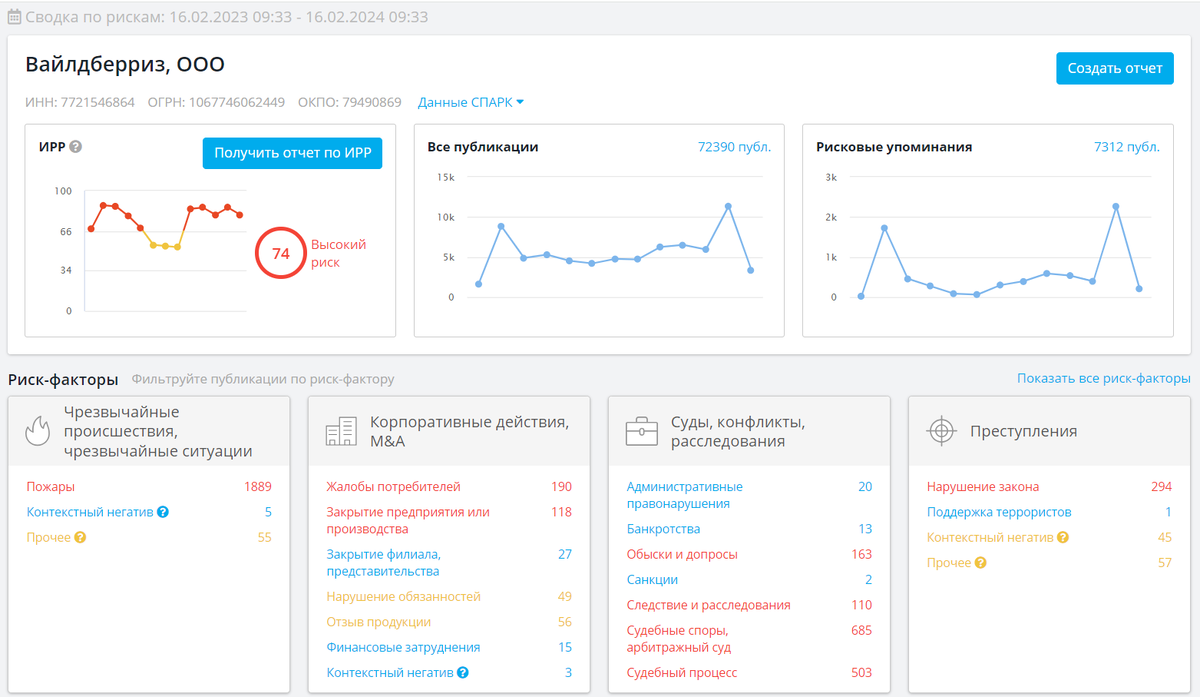Click the highest peak point on Рисковые упоминания chart
Screen dimensions: 1200x697
click(1115, 207)
